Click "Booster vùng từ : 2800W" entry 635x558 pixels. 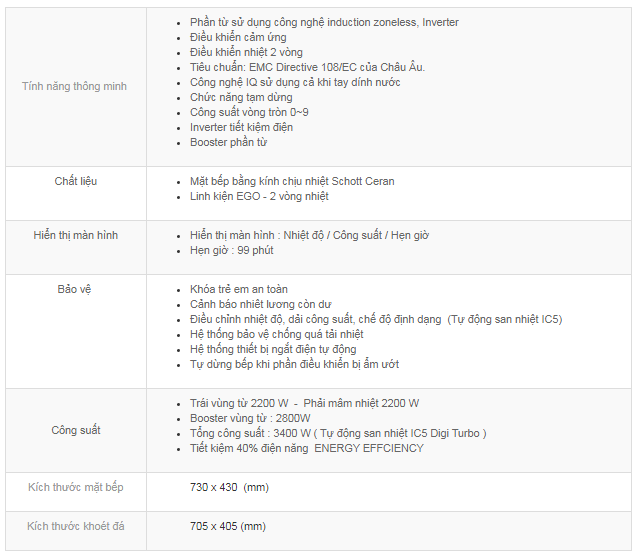pos(250,418)
